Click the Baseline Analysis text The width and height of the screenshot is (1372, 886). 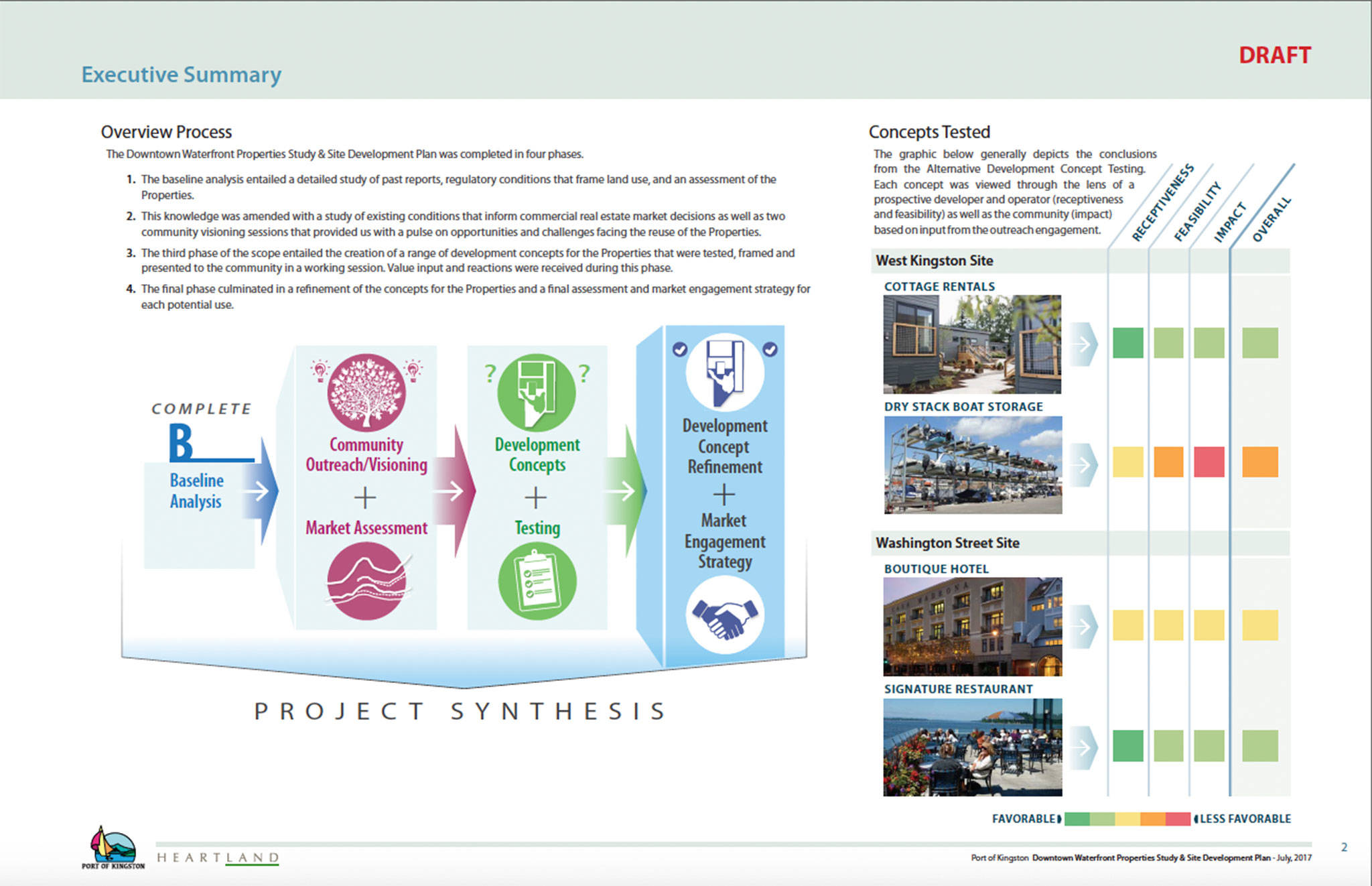(196, 491)
